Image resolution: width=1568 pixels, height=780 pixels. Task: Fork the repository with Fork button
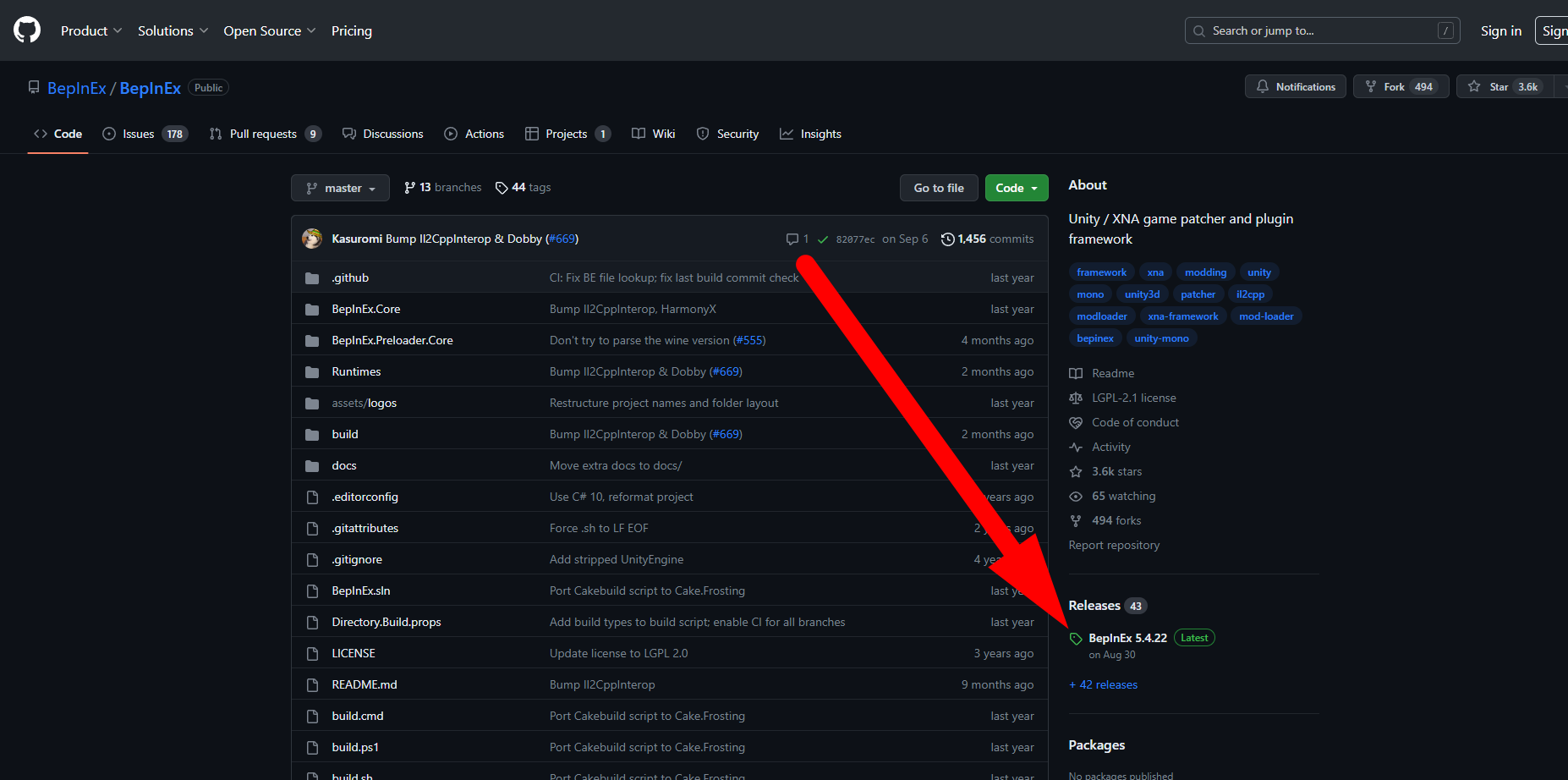(x=1401, y=86)
